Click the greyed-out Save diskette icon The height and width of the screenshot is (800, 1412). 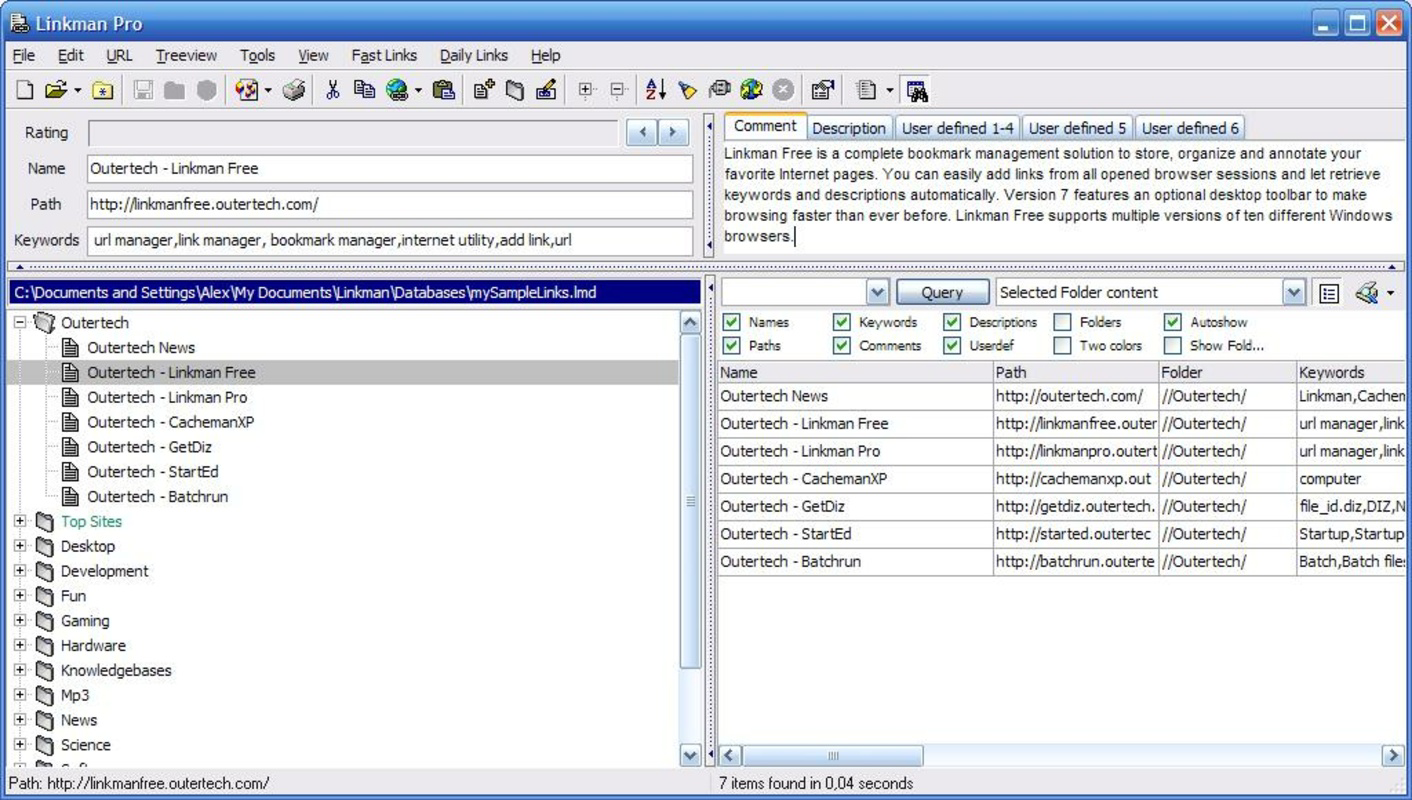click(143, 90)
